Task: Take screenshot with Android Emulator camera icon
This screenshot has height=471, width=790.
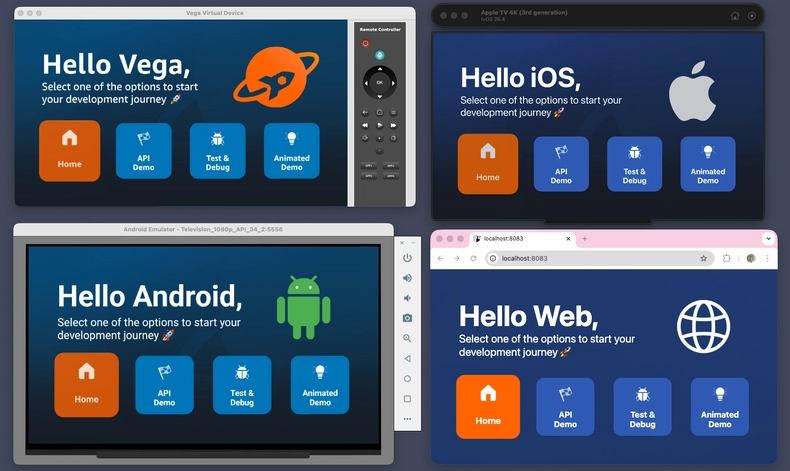Action: (407, 318)
